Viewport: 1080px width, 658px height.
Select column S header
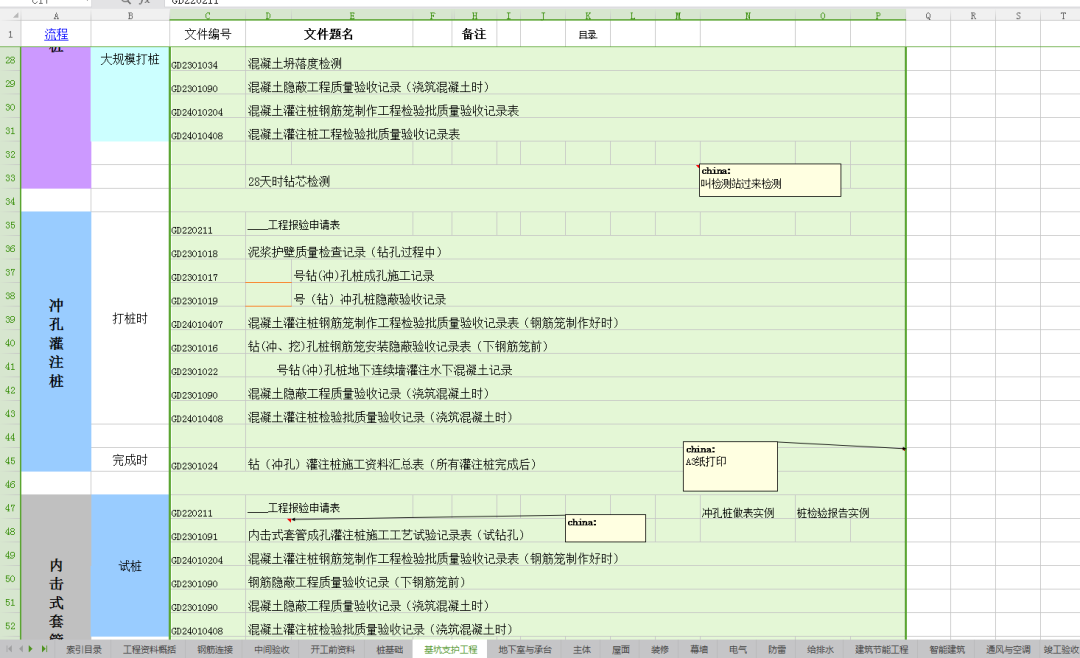coord(1018,16)
